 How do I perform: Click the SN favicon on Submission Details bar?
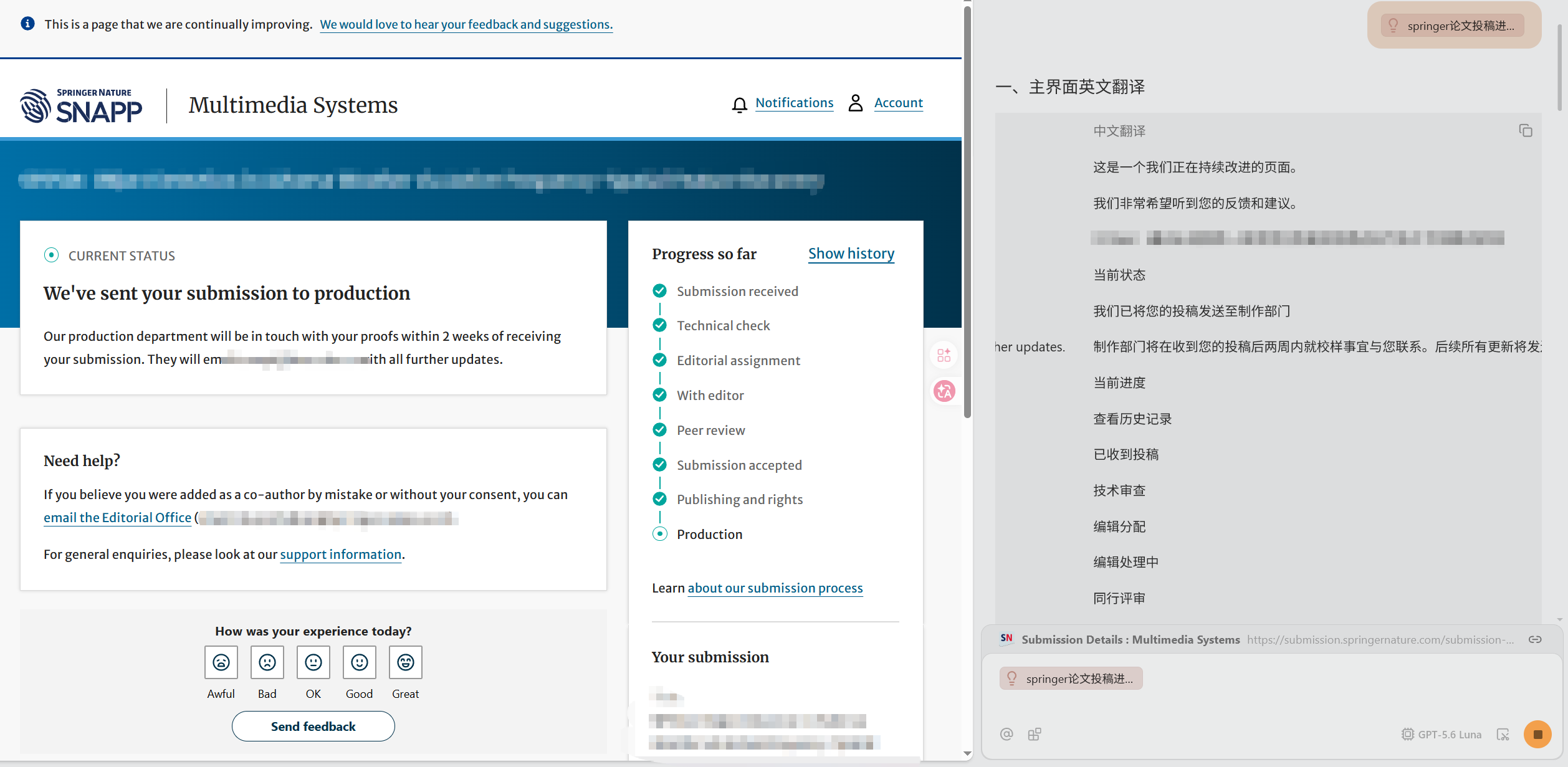click(1006, 639)
